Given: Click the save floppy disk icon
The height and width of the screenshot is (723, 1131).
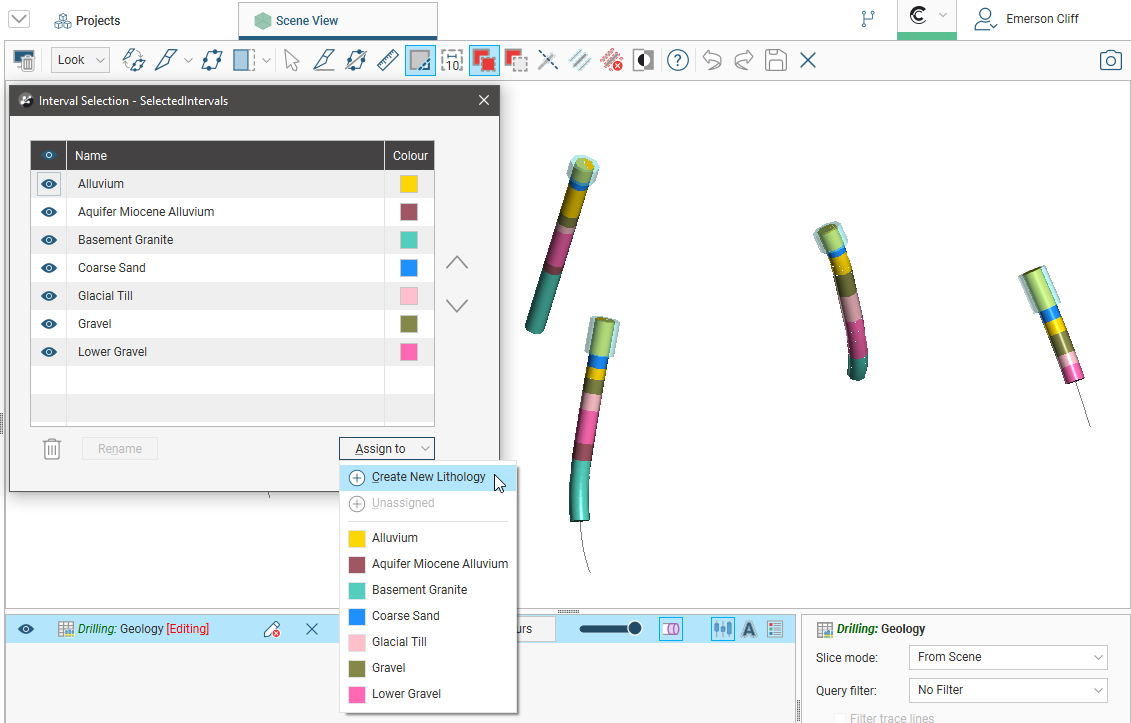Looking at the screenshot, I should (775, 60).
